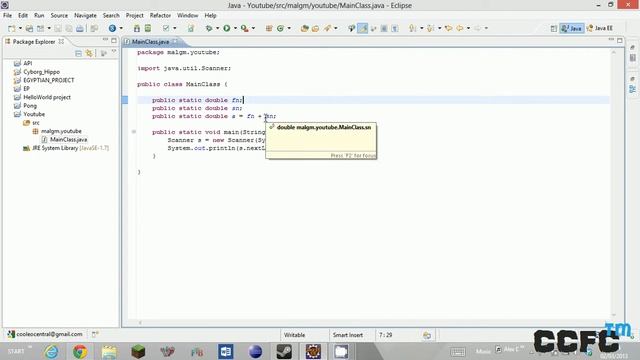Open dropdown next to Debug icon
This screenshot has height=360, width=640.
point(217,28)
